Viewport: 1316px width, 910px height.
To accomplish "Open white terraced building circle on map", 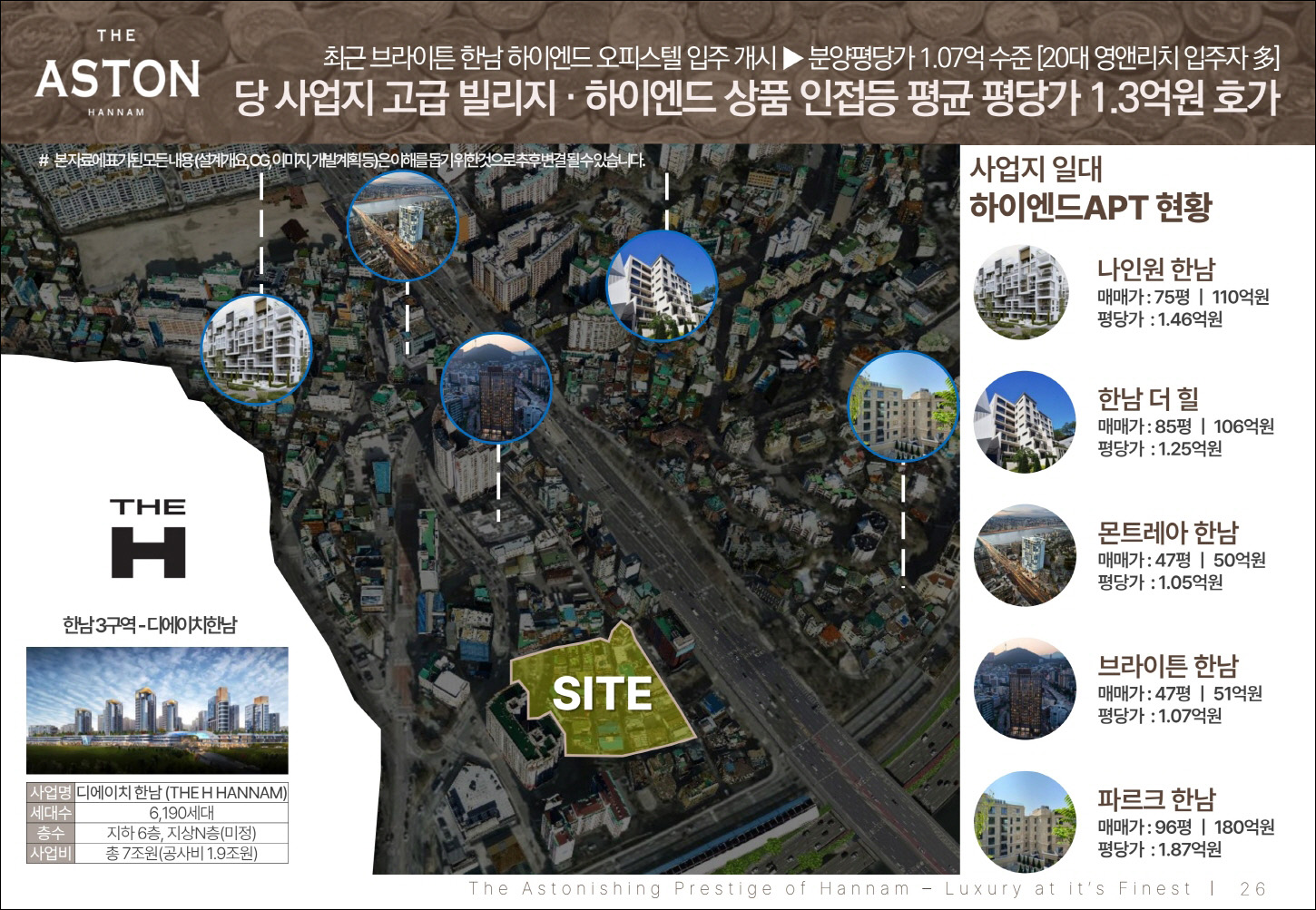I will click(x=662, y=286).
